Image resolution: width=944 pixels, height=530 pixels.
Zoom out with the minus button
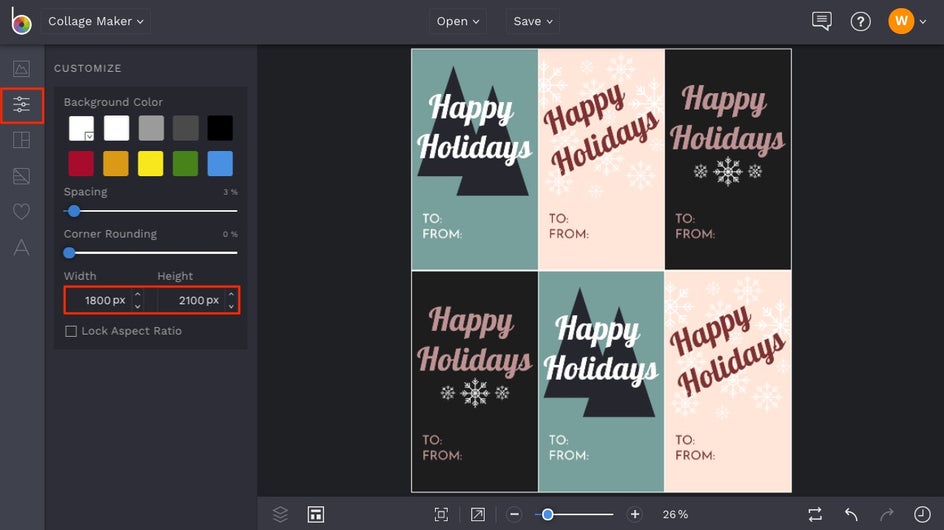[514, 514]
